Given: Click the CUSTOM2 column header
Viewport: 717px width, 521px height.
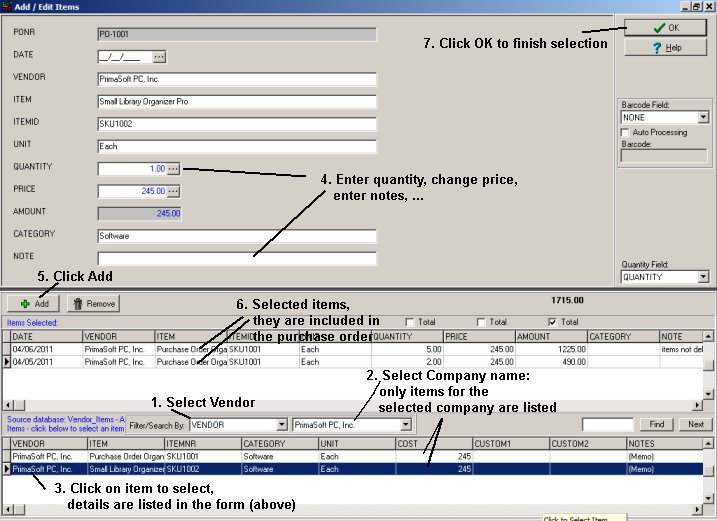Looking at the screenshot, I should [x=588, y=444].
